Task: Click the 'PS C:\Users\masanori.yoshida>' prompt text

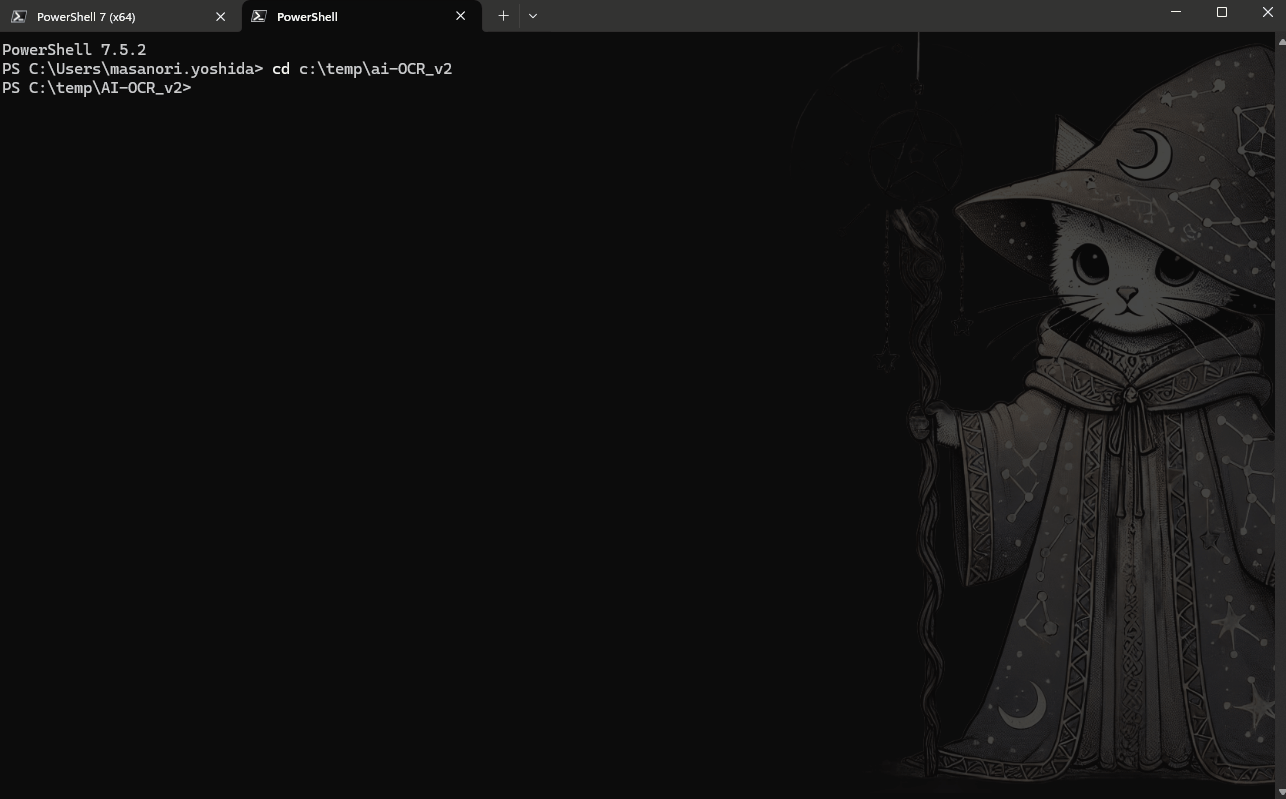Action: [x=132, y=68]
